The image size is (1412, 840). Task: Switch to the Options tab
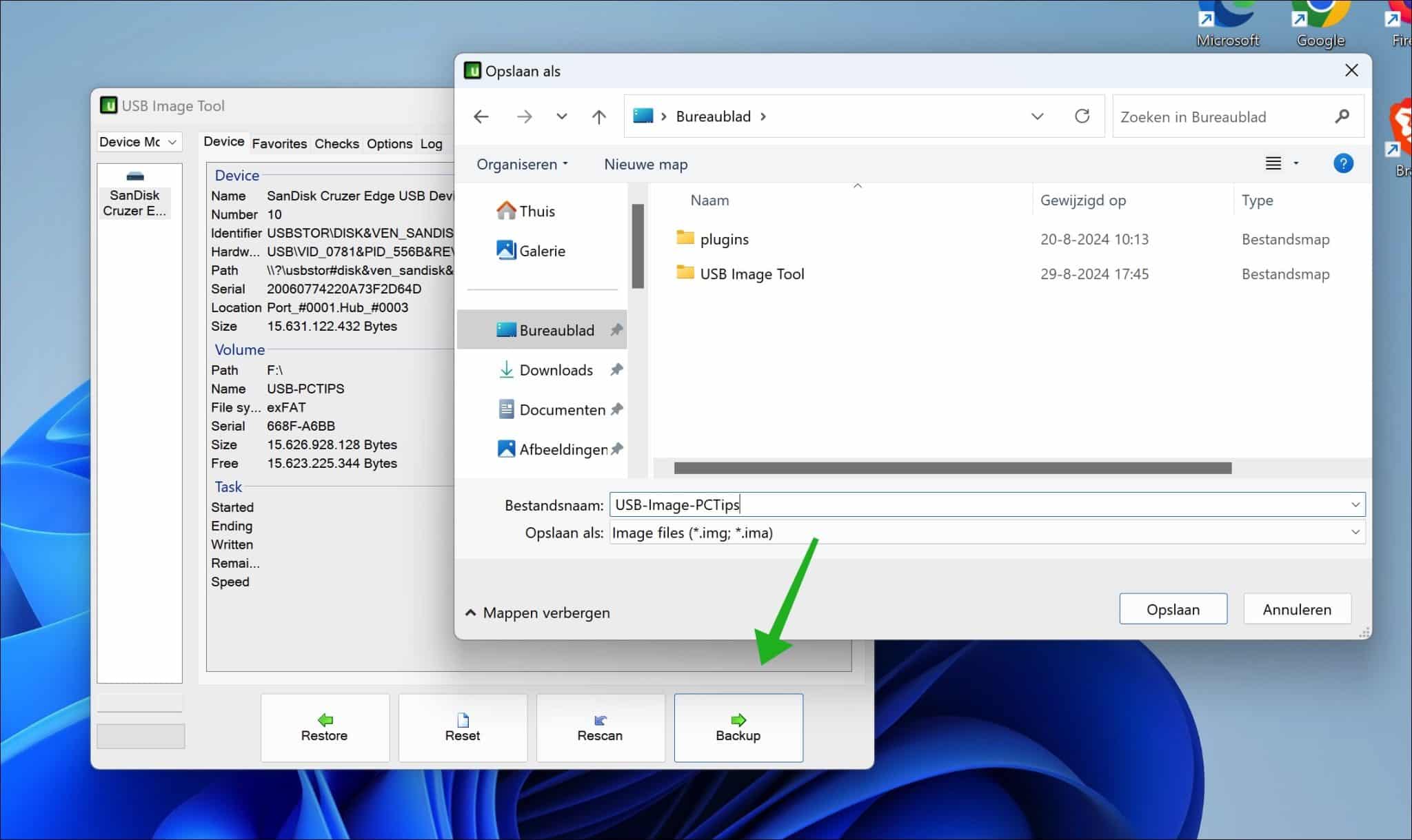click(x=390, y=143)
